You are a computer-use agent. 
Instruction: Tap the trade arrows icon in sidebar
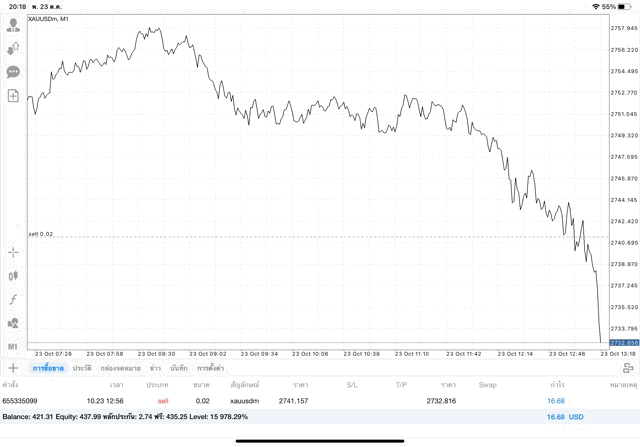pos(13,48)
